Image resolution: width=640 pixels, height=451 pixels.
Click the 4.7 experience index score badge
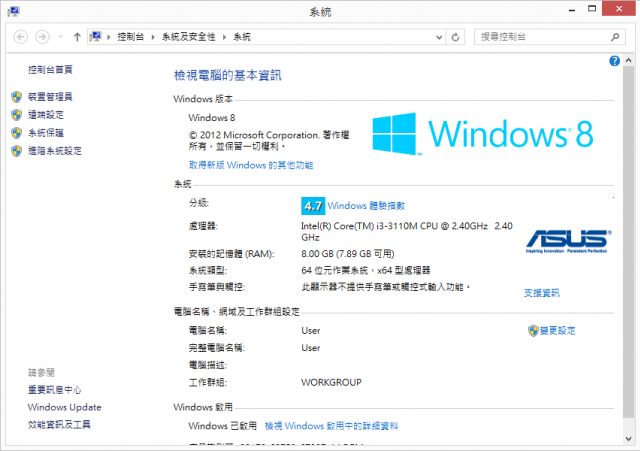(x=313, y=206)
